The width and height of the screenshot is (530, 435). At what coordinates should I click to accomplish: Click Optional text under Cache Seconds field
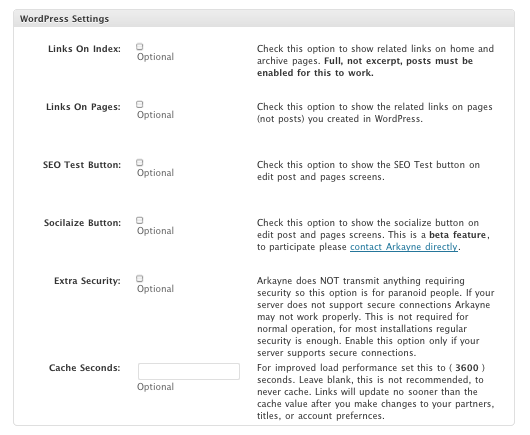(x=155, y=387)
